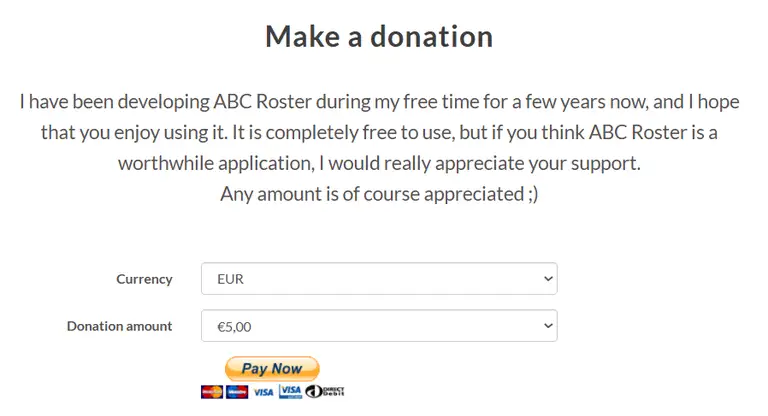This screenshot has height=416, width=768.
Task: Click the Currency field's chevron arrow
Action: tap(547, 279)
